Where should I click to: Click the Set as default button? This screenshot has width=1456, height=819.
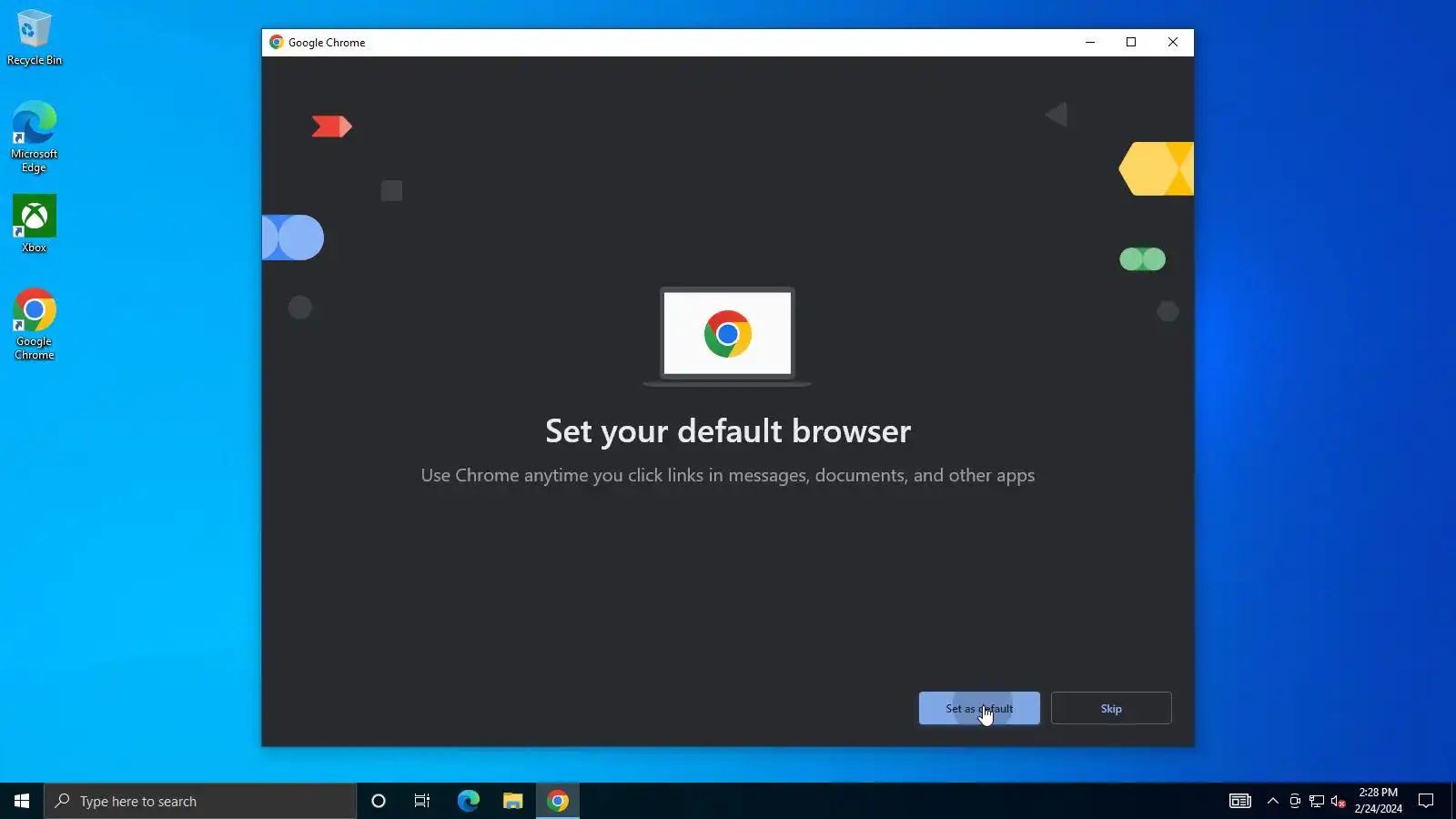pos(979,708)
